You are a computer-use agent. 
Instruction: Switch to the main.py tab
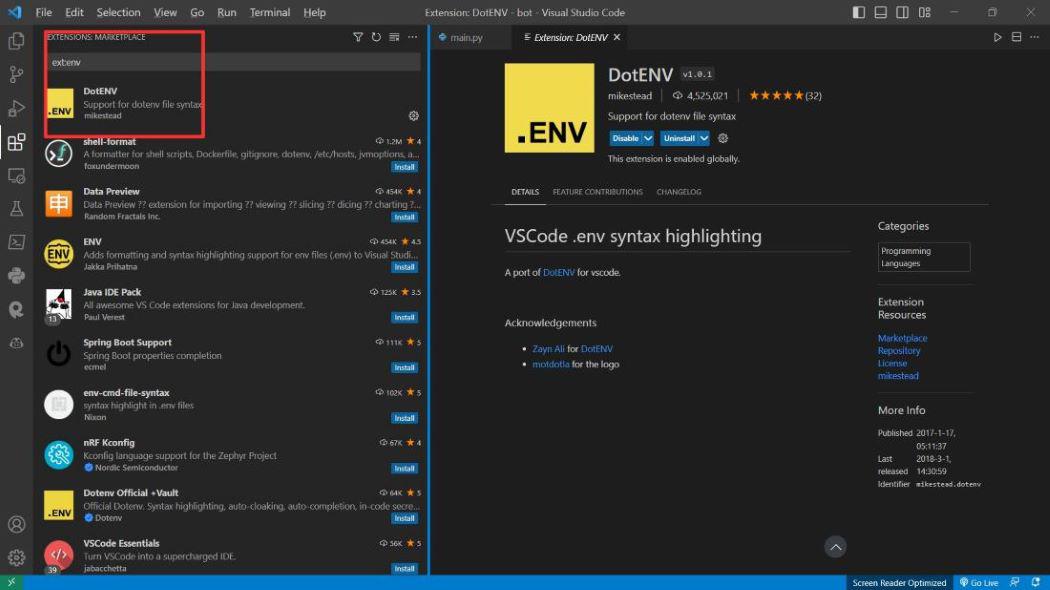[x=466, y=38]
